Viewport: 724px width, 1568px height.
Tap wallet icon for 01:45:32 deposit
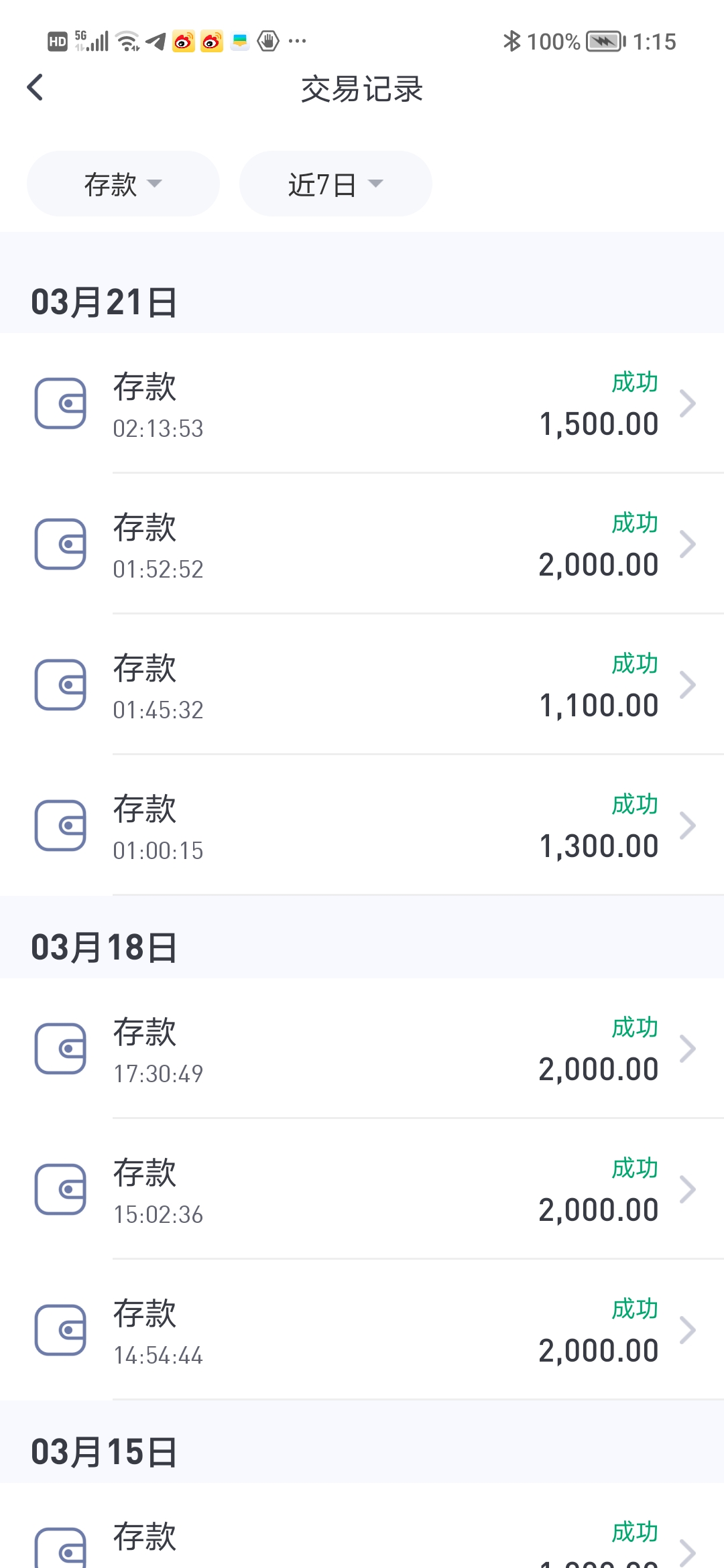[x=60, y=685]
